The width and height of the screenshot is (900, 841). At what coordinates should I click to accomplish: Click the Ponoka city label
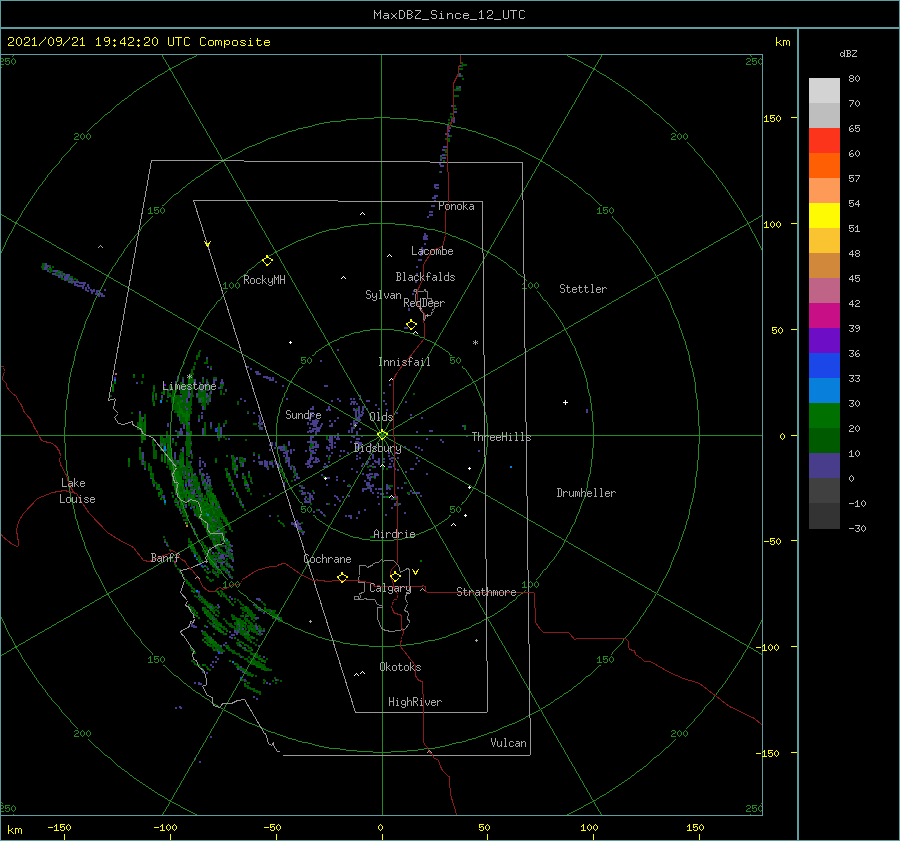[456, 206]
